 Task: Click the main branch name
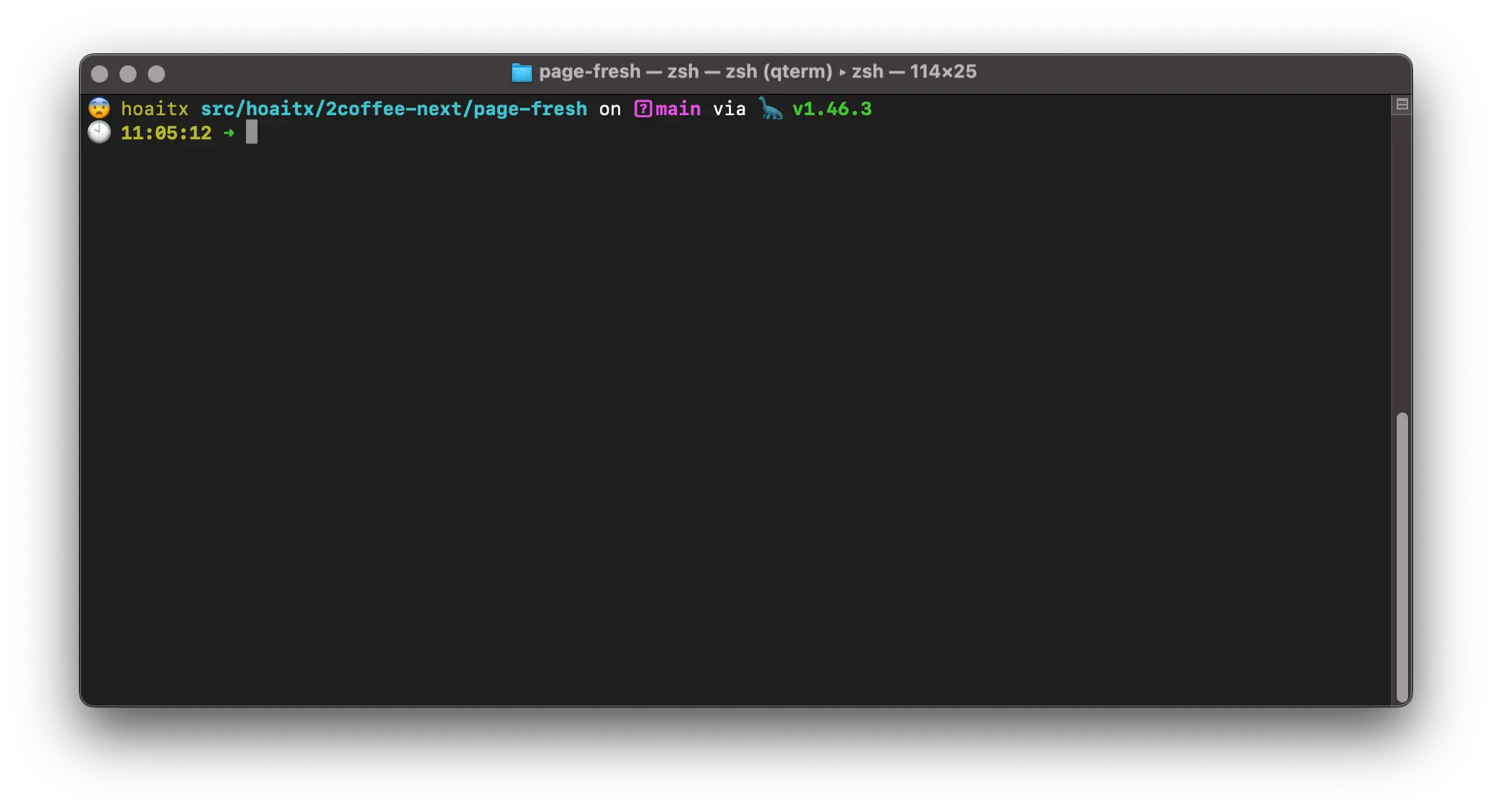click(x=678, y=109)
